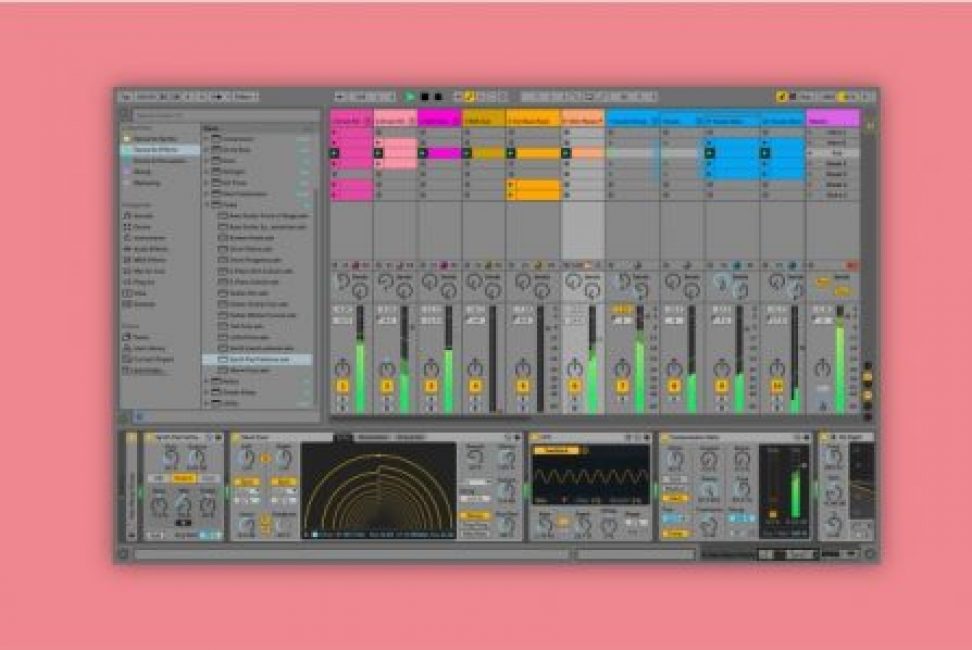Screen dimensions: 972x650
Task: Deactivate track 6 with its yellow activator
Action: pyautogui.click(x=575, y=386)
